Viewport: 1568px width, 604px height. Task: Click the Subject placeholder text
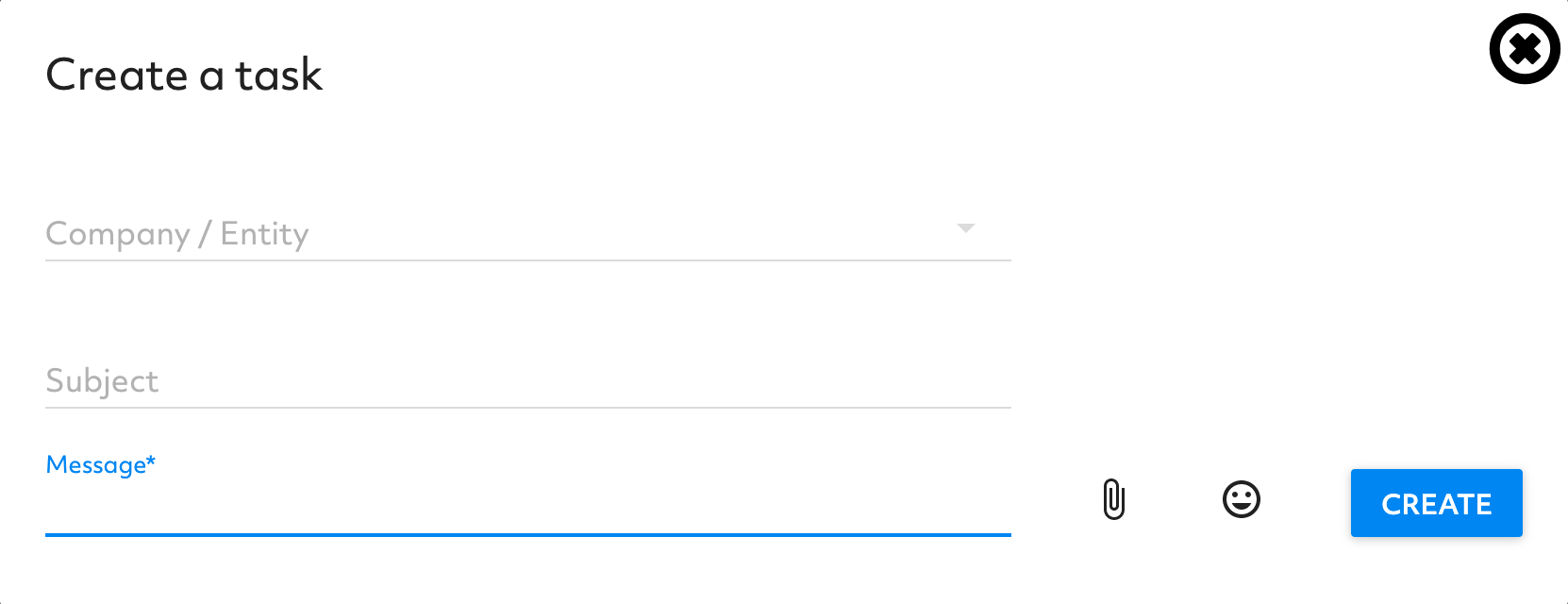coord(102,381)
